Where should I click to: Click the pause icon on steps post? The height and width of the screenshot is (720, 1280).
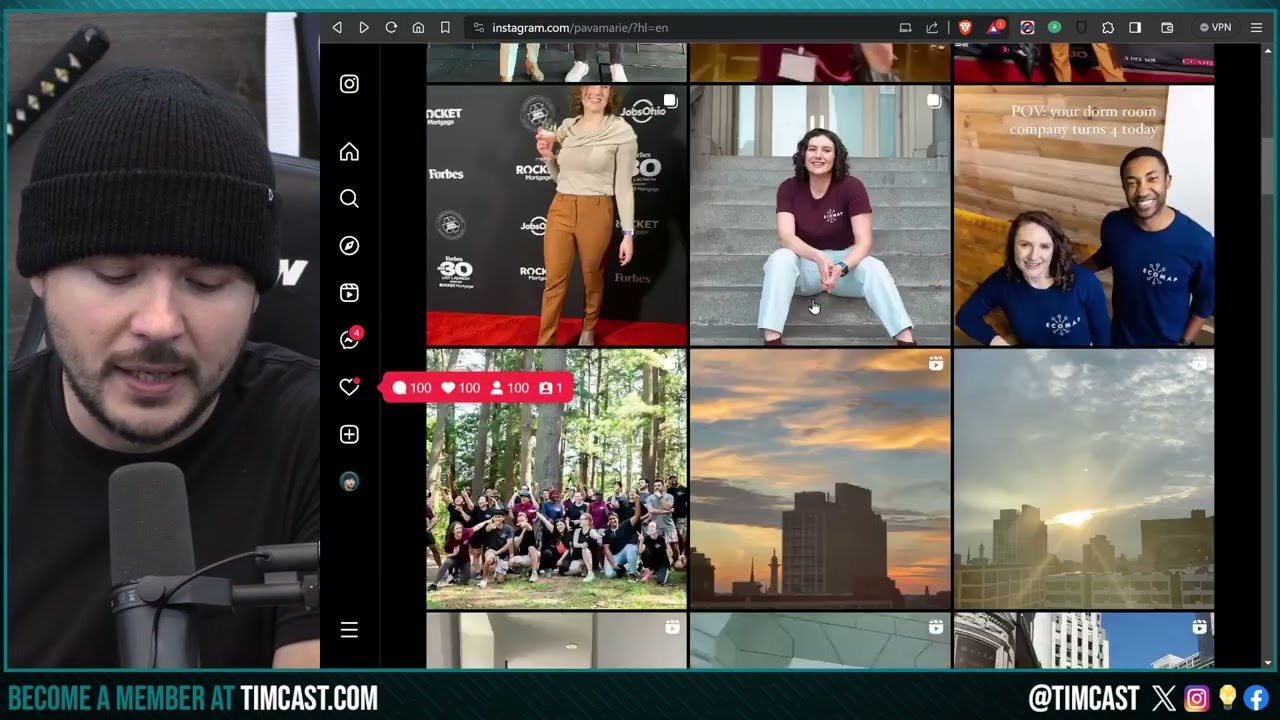point(817,122)
